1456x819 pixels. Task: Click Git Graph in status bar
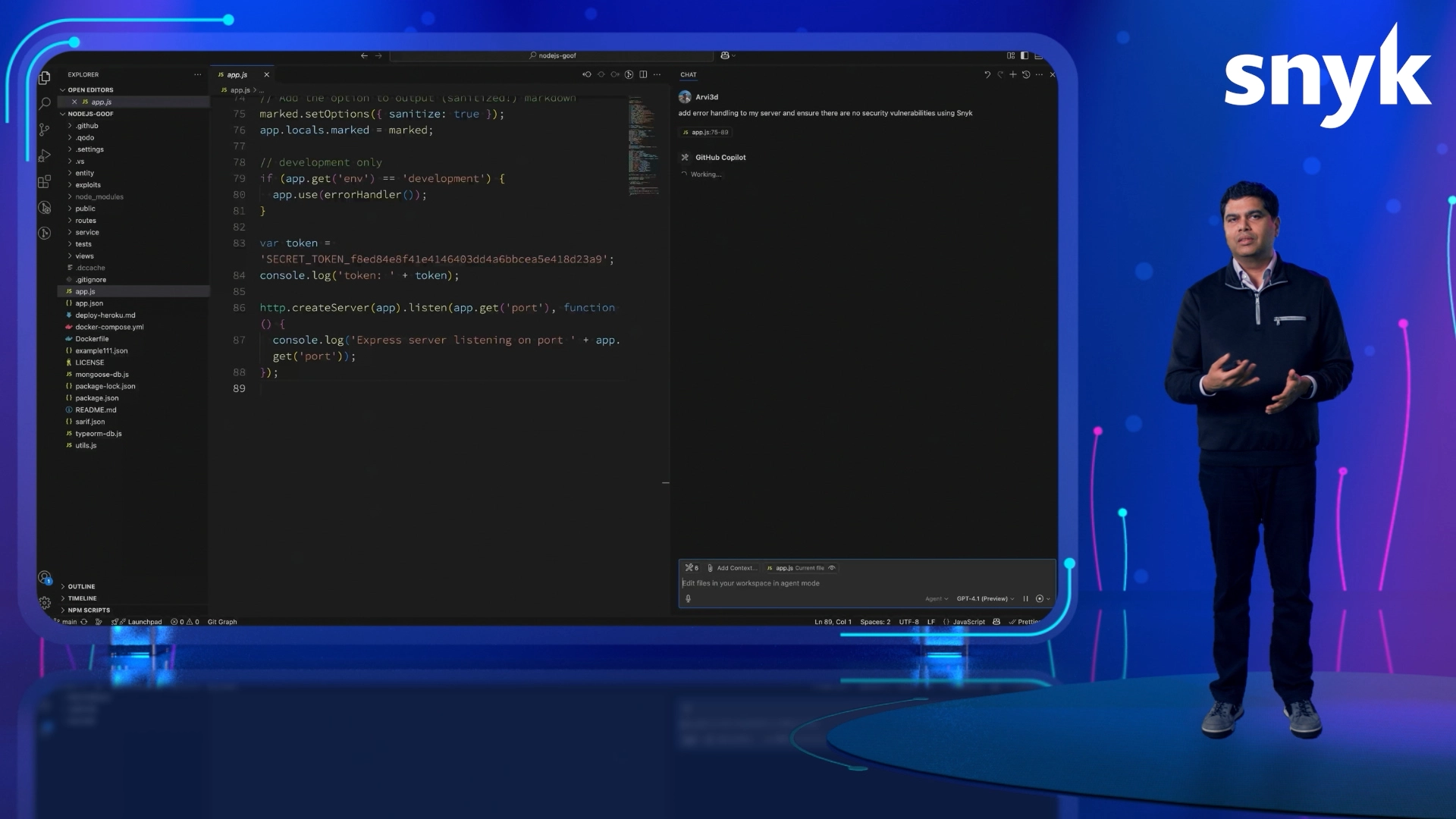222,622
